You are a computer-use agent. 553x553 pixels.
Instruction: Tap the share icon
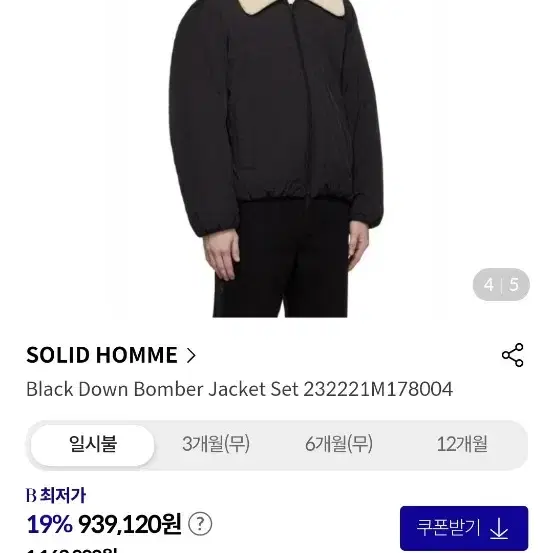(512, 355)
